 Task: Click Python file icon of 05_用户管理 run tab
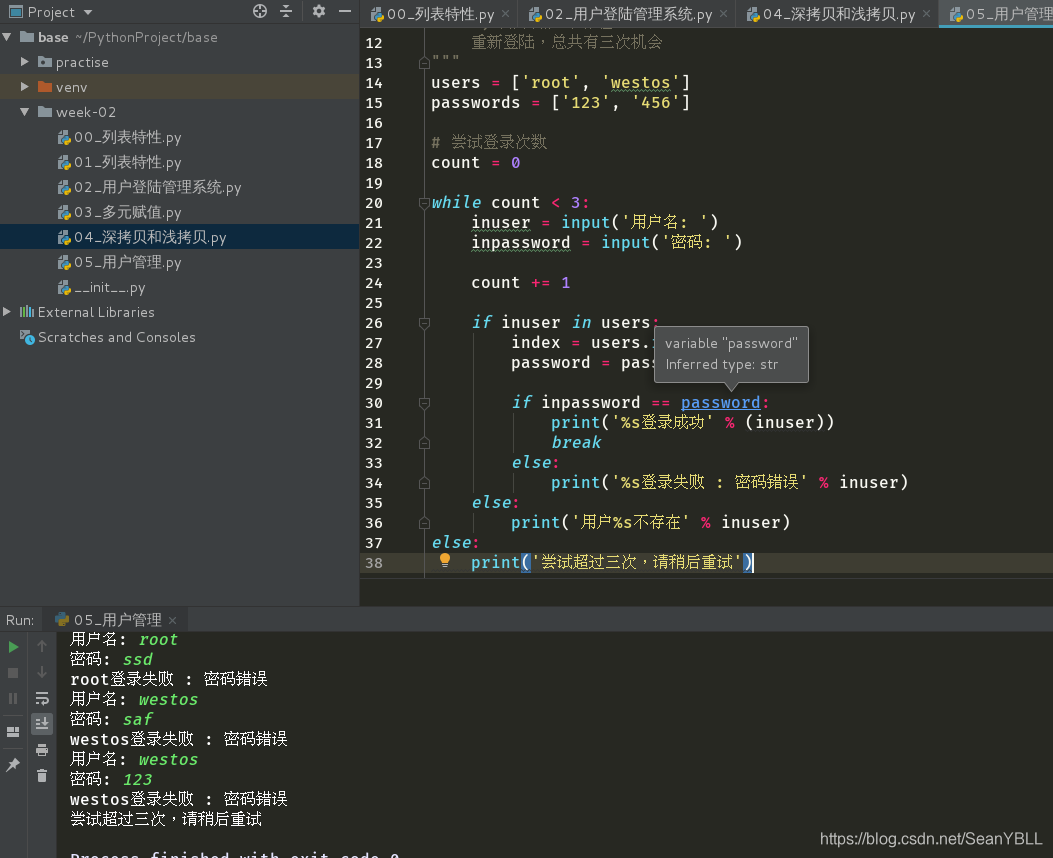(x=62, y=619)
